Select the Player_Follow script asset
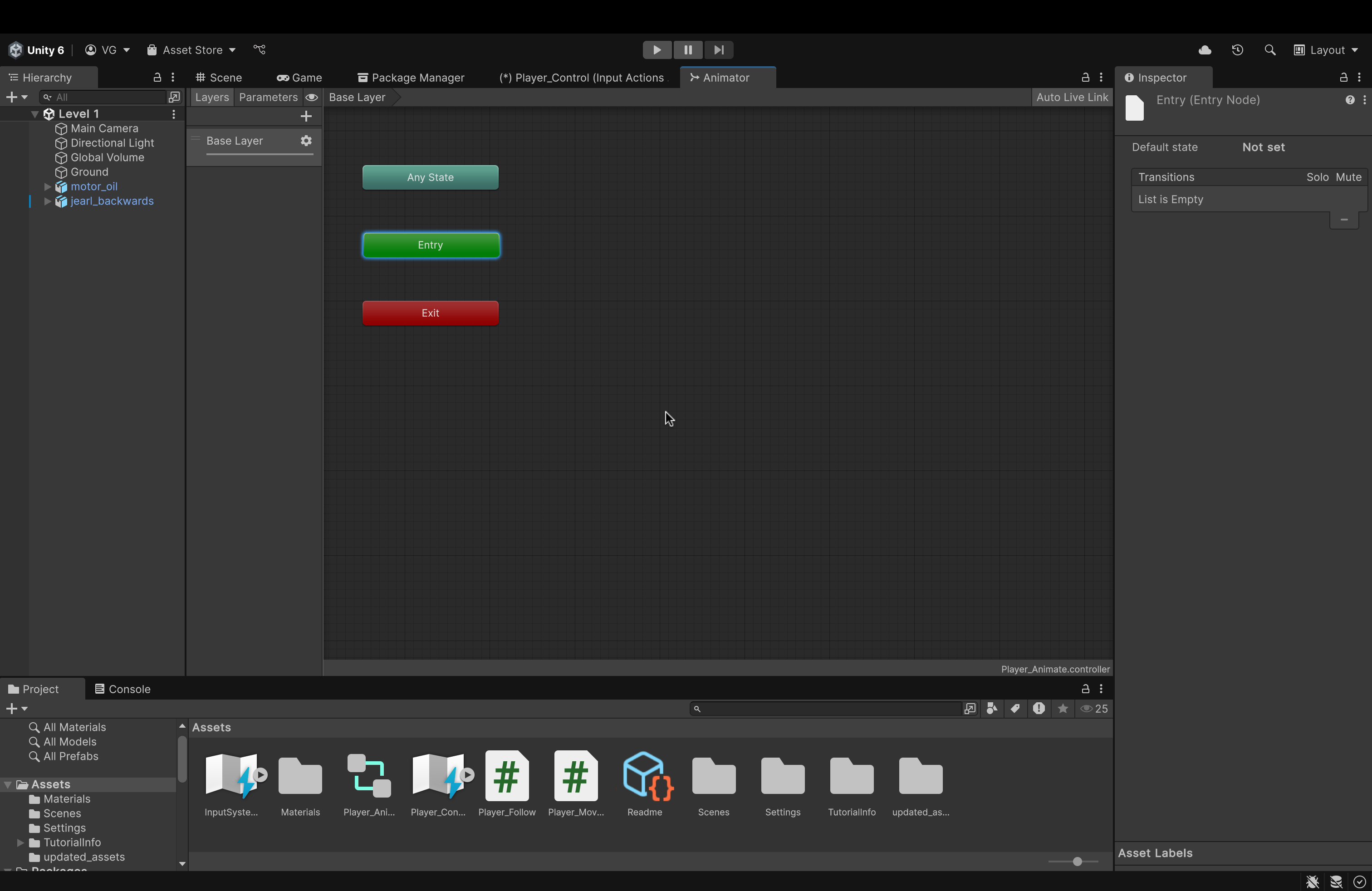Screen dimensions: 1372x891 click(x=507, y=784)
